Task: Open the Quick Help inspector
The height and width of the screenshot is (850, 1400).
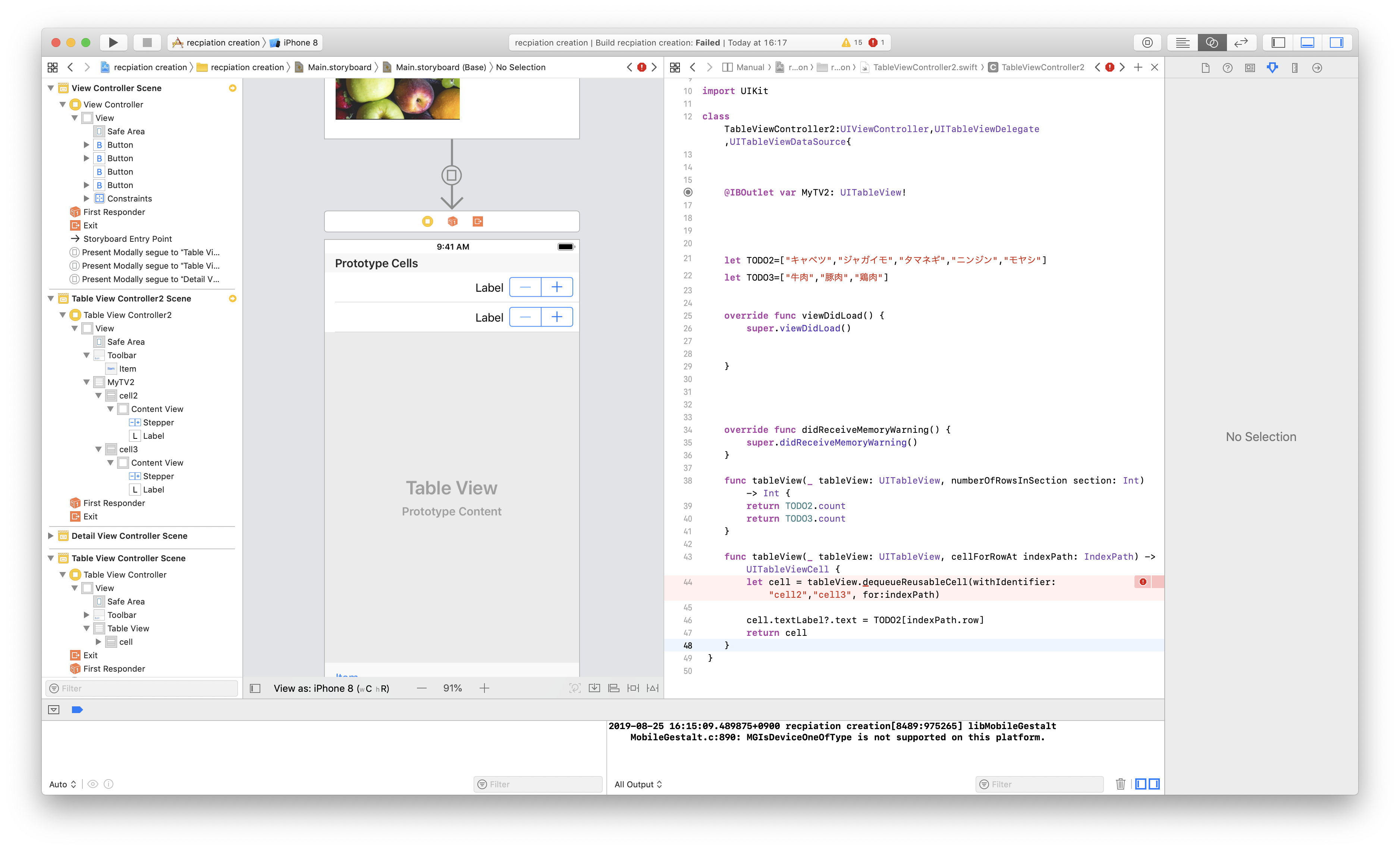Action: point(1227,67)
